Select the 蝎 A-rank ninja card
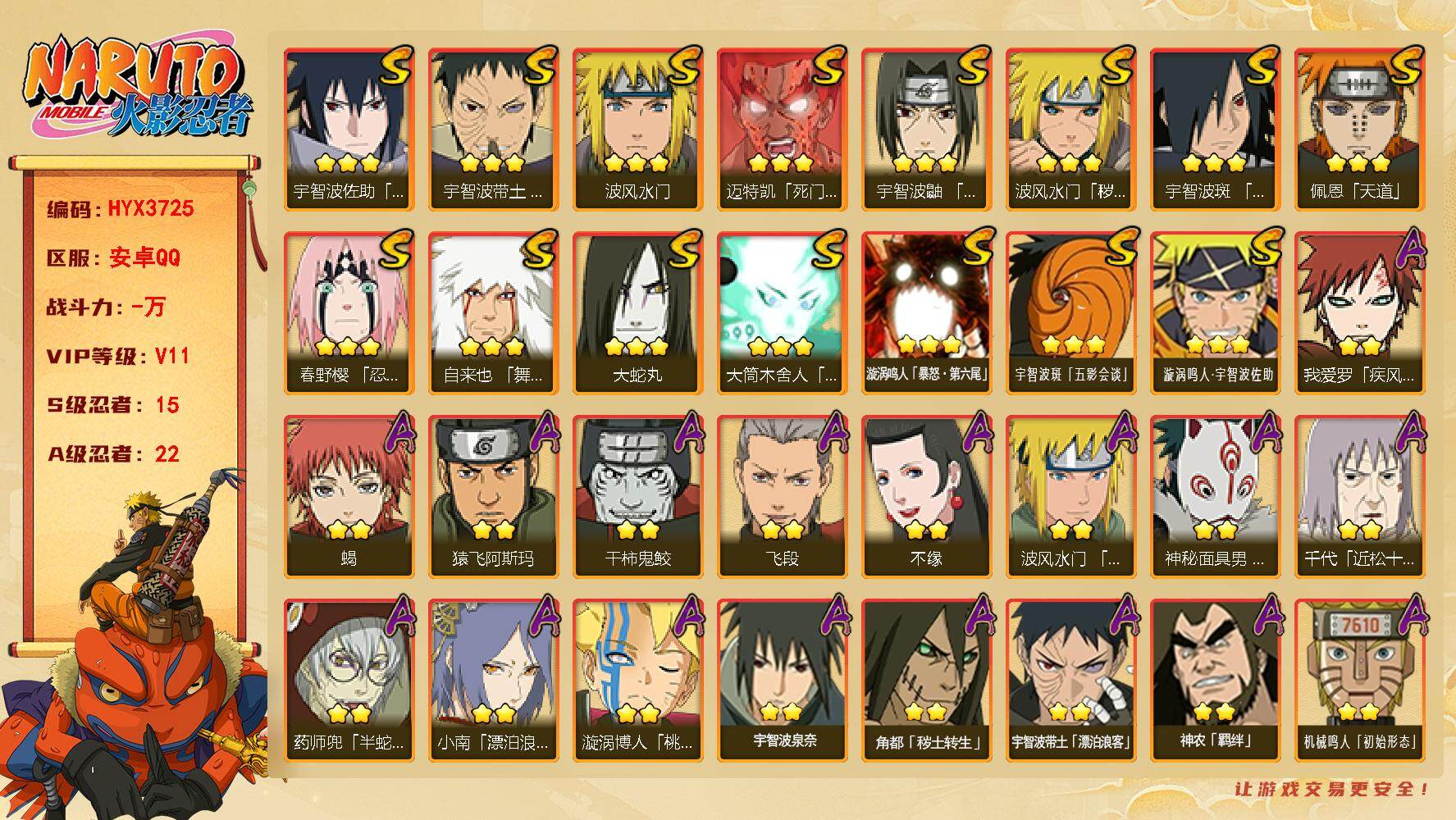This screenshot has height=820, width=1456. click(x=348, y=496)
